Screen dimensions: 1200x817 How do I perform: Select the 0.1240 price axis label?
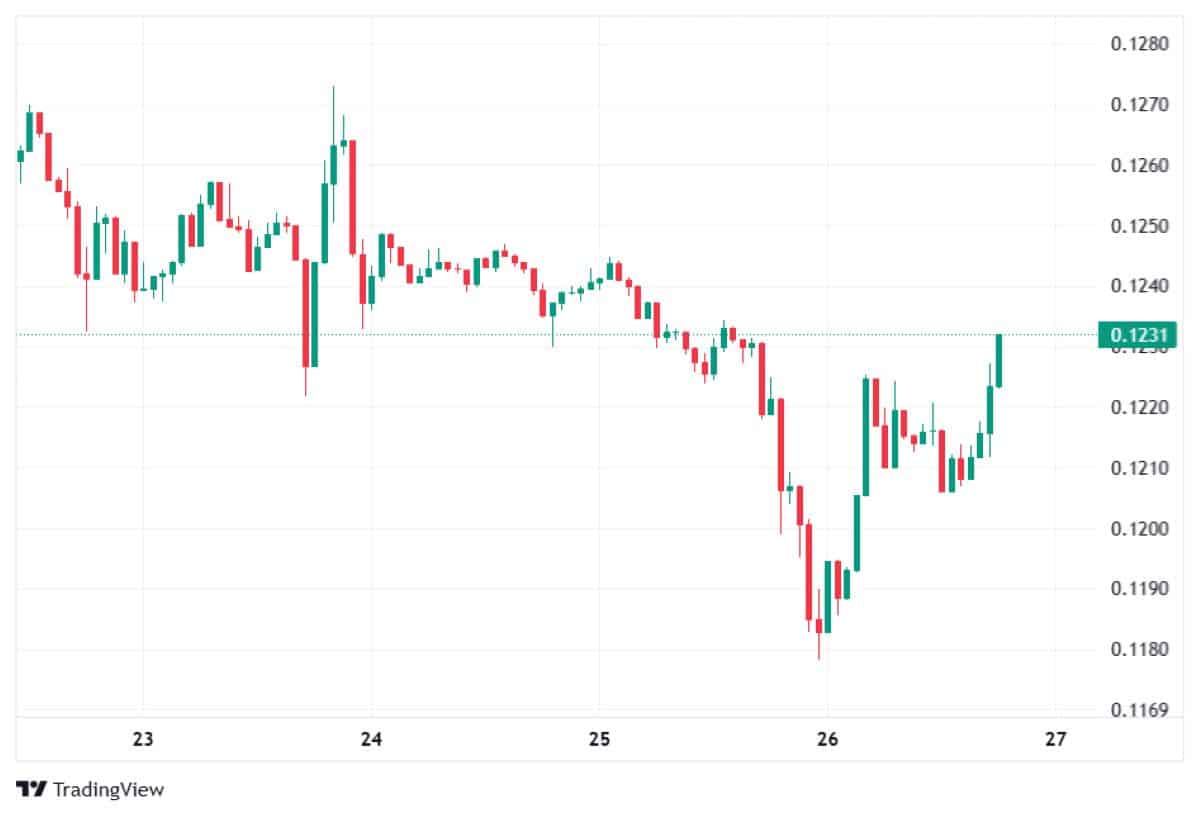click(x=1138, y=287)
